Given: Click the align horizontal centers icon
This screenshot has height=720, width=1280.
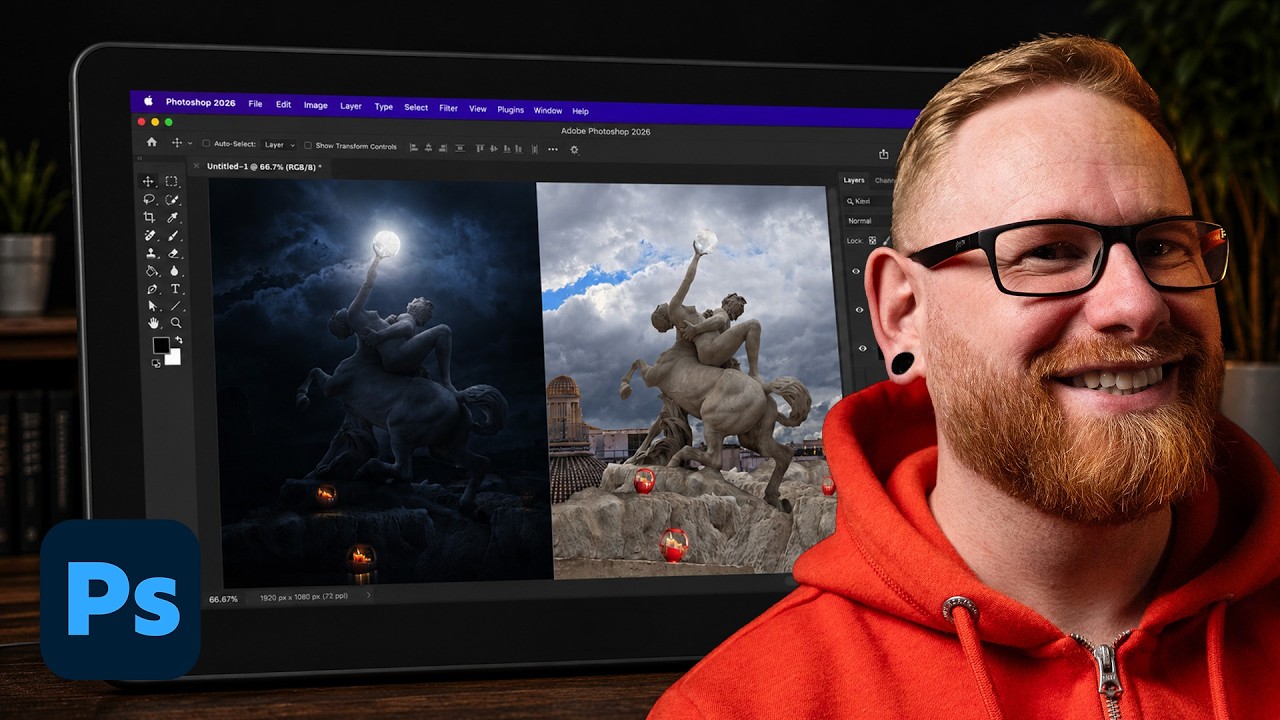Looking at the screenshot, I should (428, 147).
